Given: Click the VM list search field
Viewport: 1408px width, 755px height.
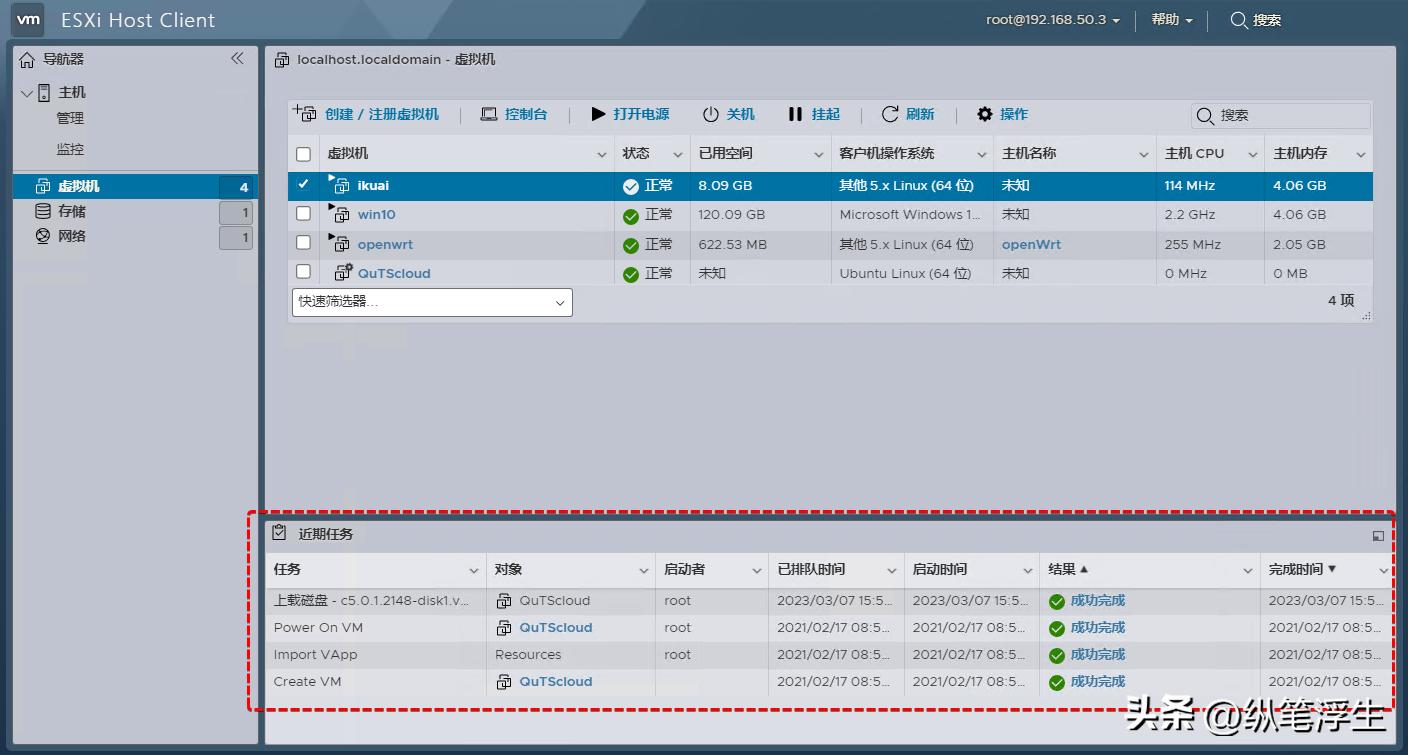Looking at the screenshot, I should [1290, 116].
